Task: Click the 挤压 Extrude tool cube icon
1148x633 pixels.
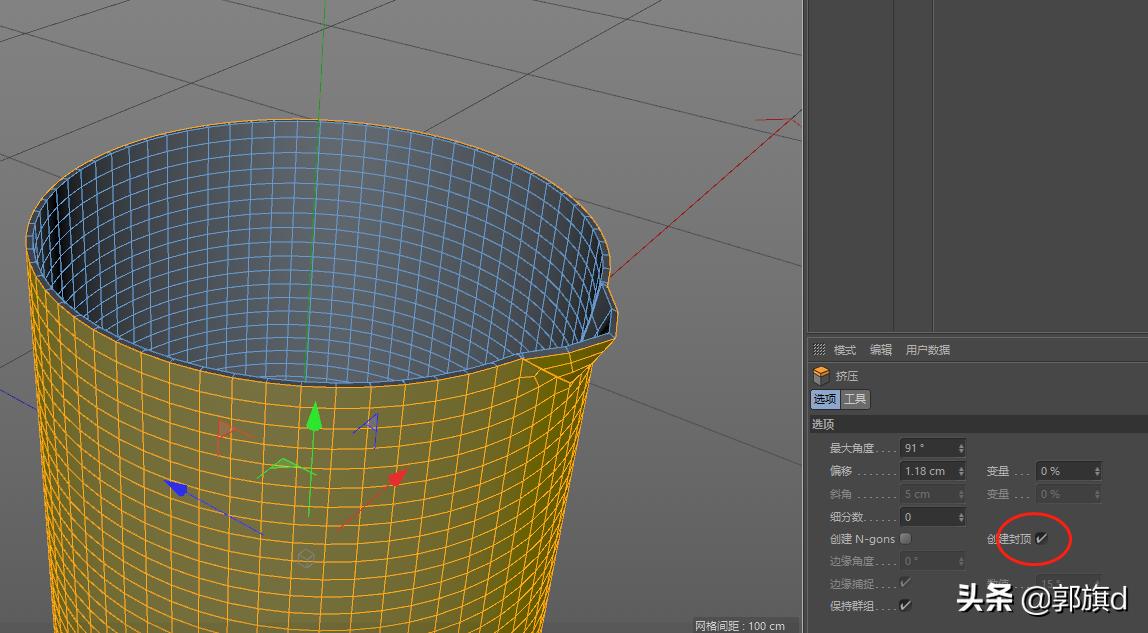Action: (820, 373)
